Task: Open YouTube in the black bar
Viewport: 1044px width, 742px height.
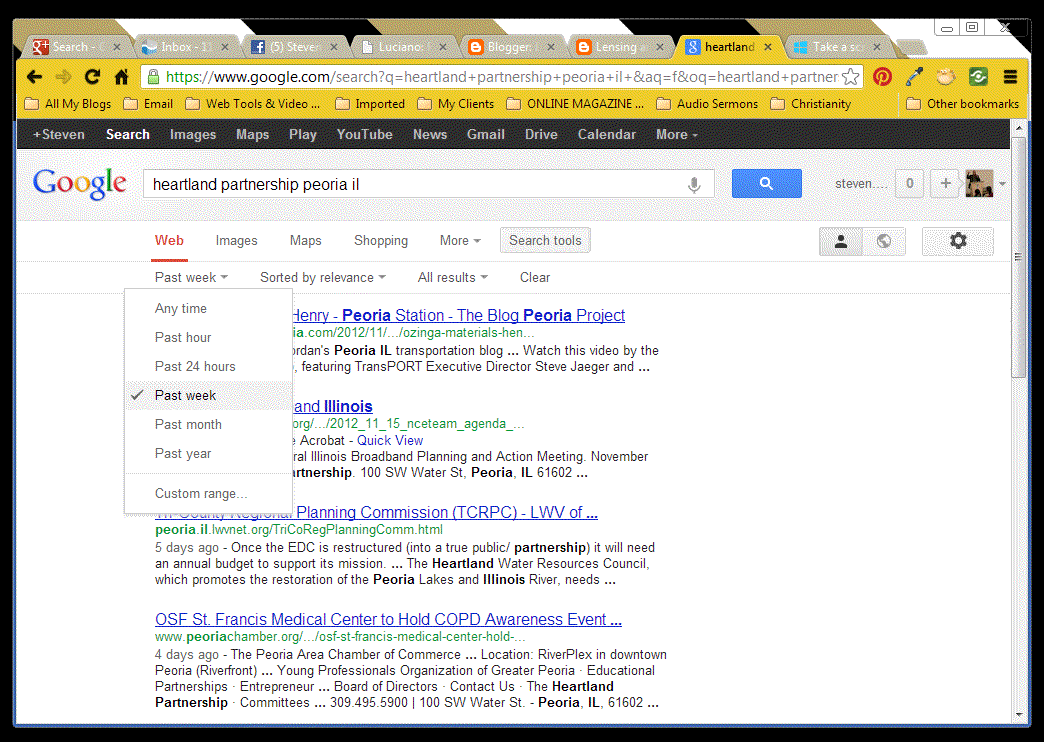Action: coord(364,135)
